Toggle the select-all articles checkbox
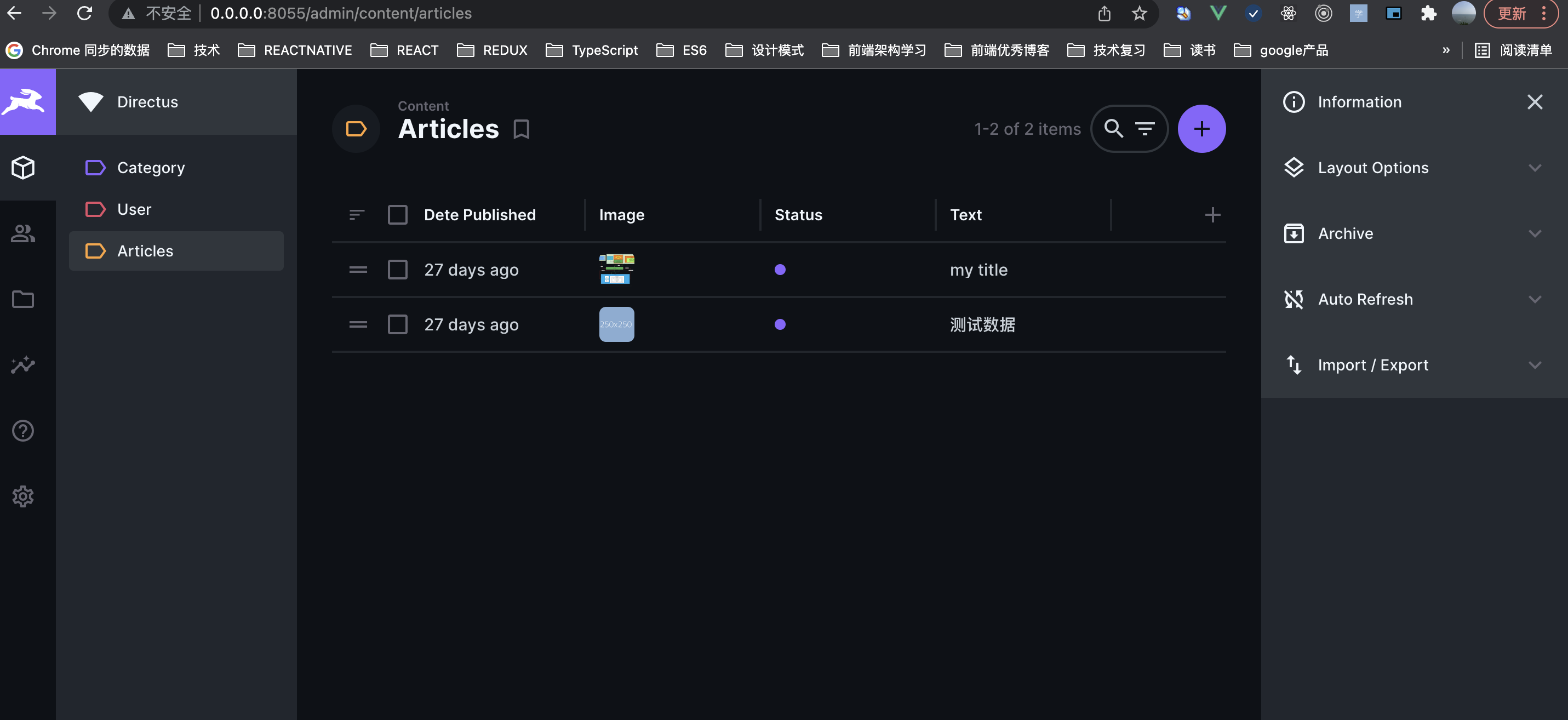 click(x=398, y=215)
